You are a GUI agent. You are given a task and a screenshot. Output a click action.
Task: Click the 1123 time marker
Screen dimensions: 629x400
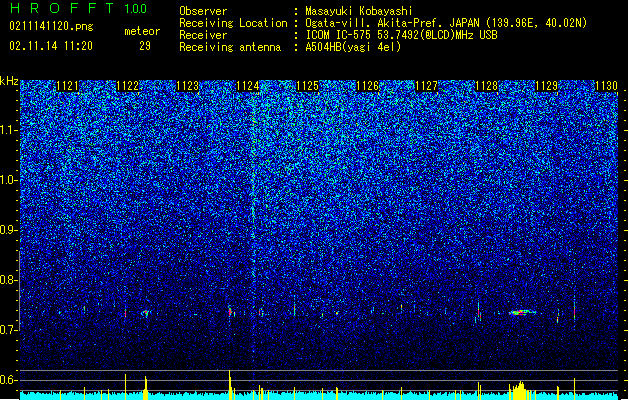187,86
